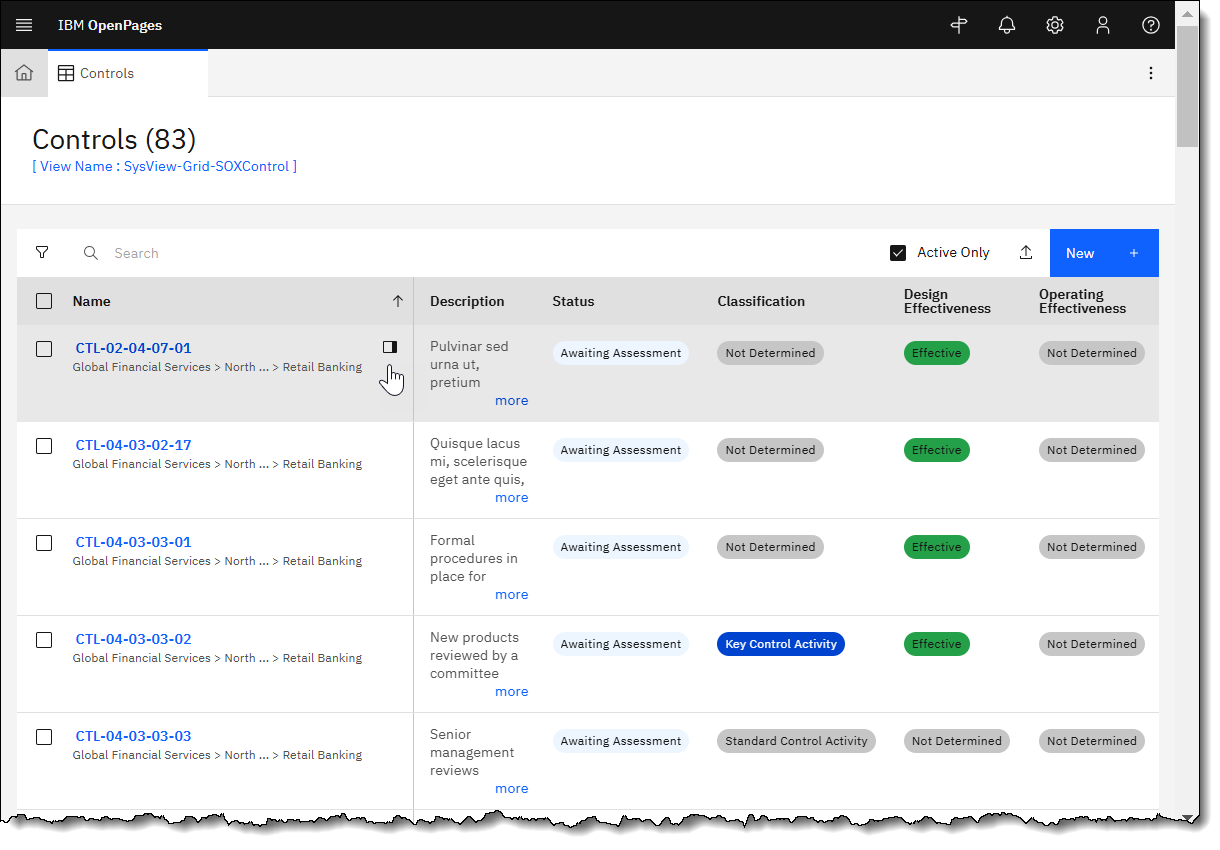
Task: Check the select-all header checkbox
Action: point(44,301)
